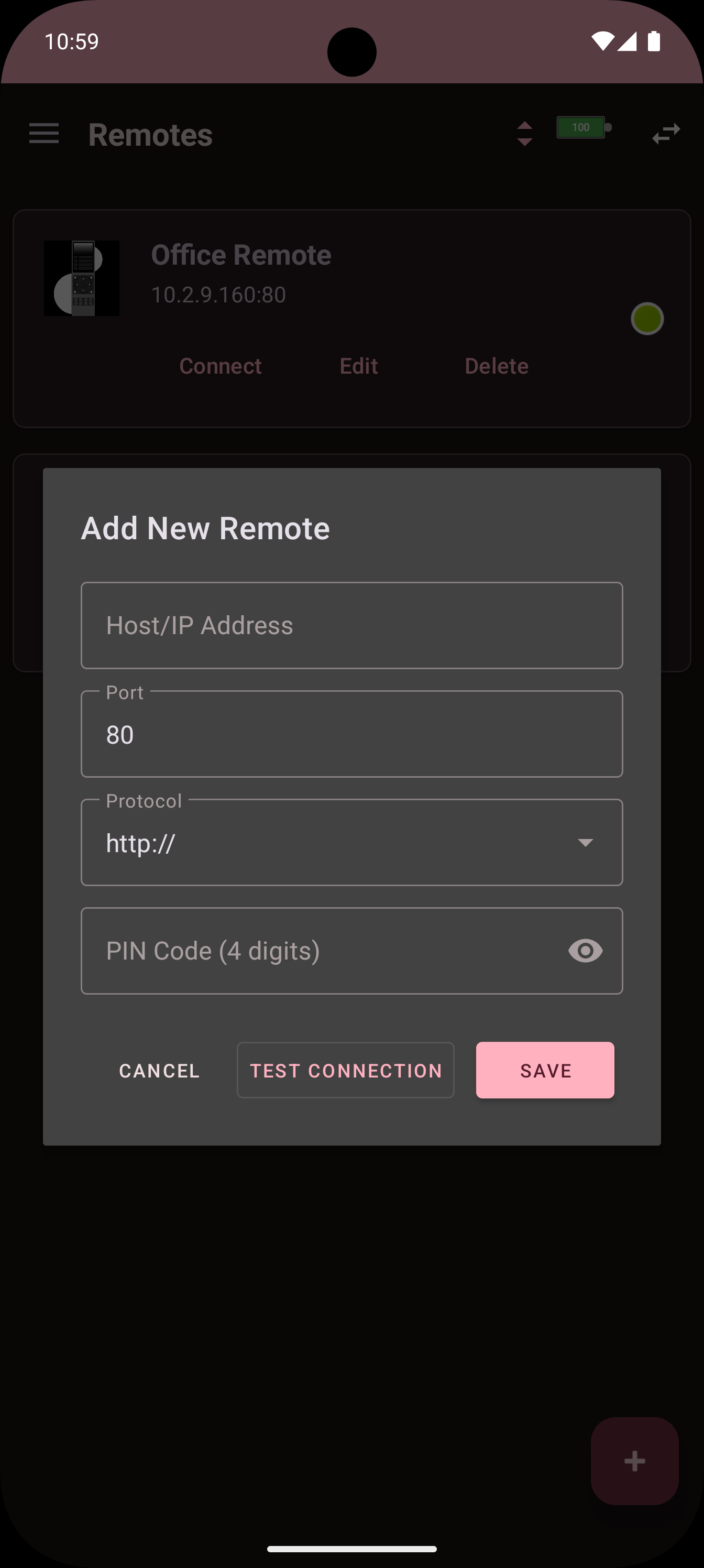Delete the Office Remote entry
Image resolution: width=704 pixels, height=1568 pixels.
click(x=497, y=366)
